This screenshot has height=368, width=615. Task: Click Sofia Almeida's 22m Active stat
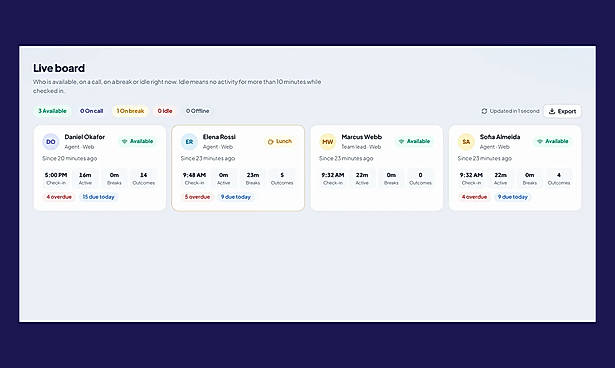coord(500,178)
